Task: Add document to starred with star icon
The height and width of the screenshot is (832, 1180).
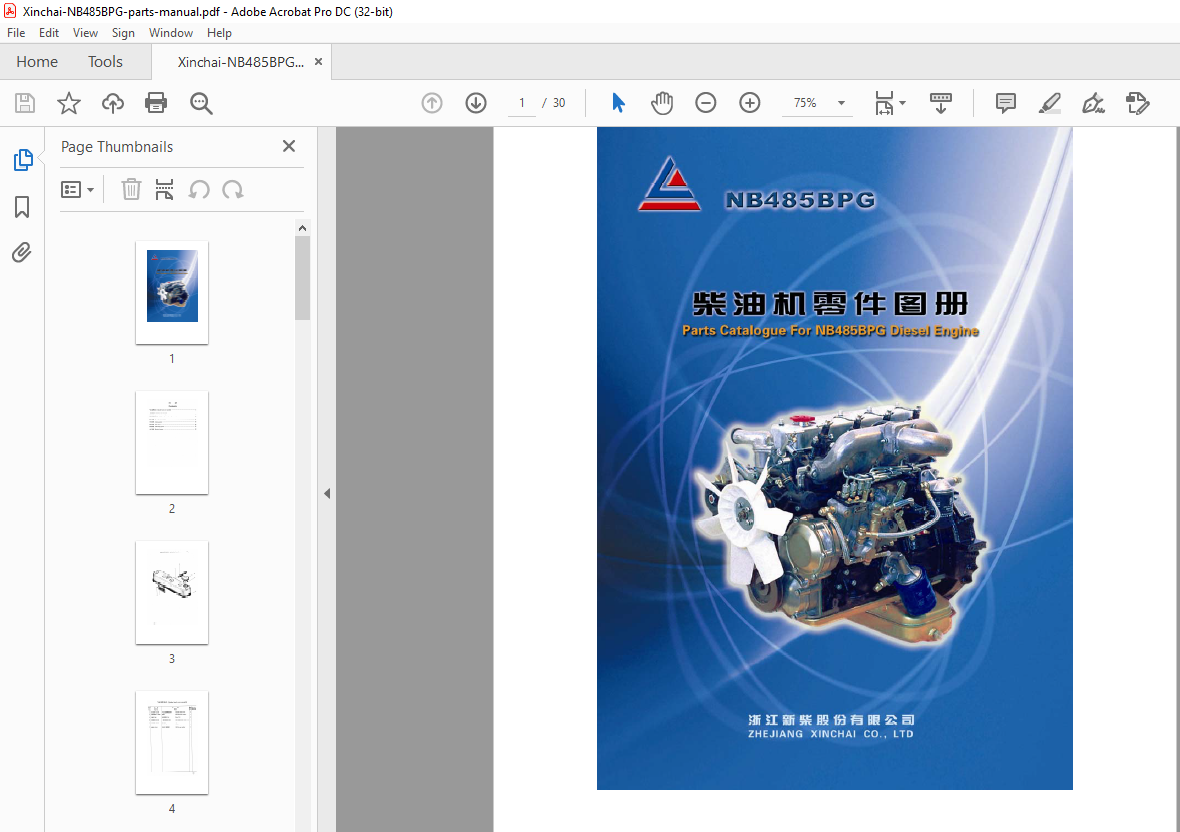Action: coord(68,103)
